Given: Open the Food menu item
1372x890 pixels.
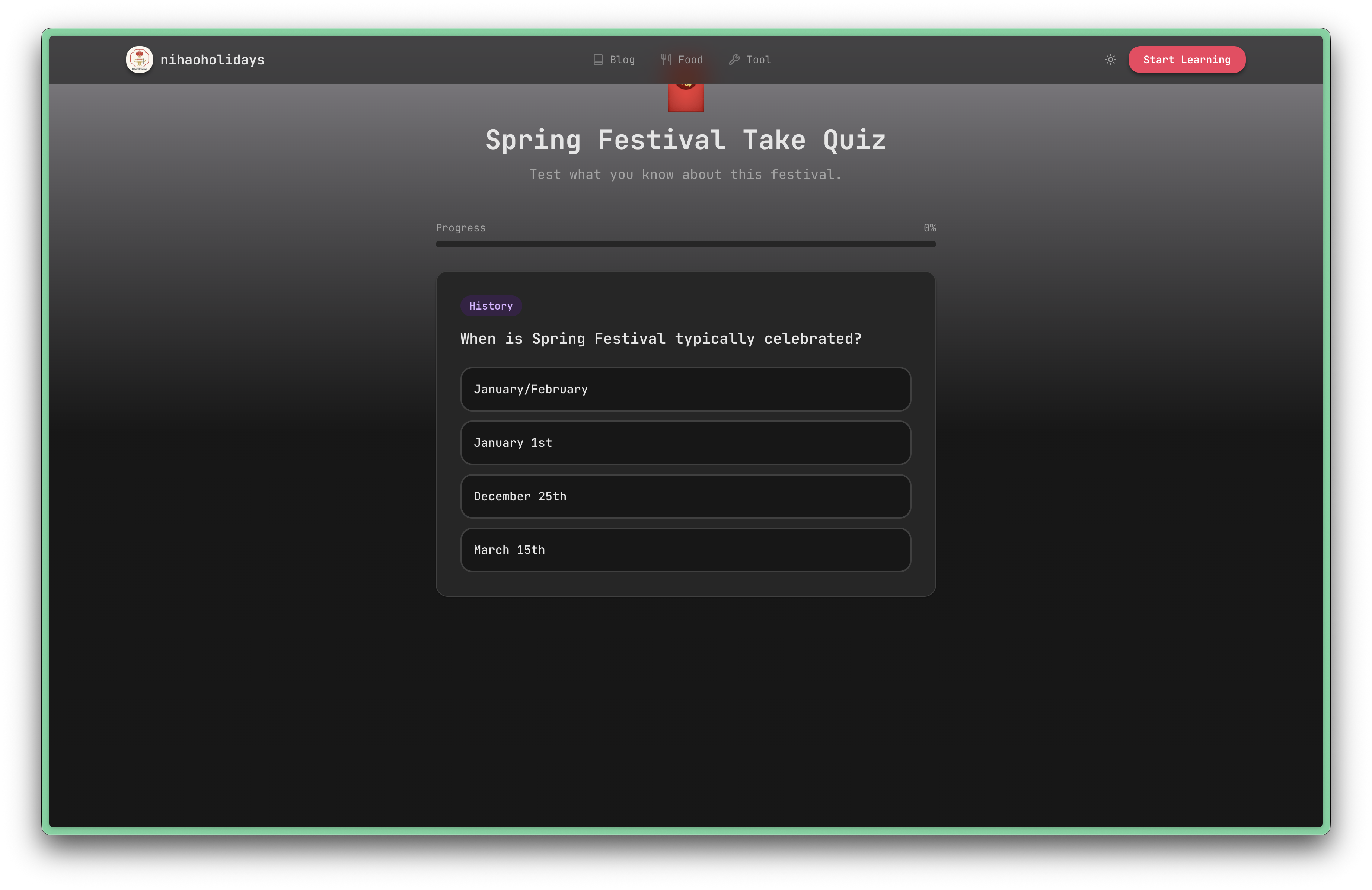Looking at the screenshot, I should click(690, 60).
